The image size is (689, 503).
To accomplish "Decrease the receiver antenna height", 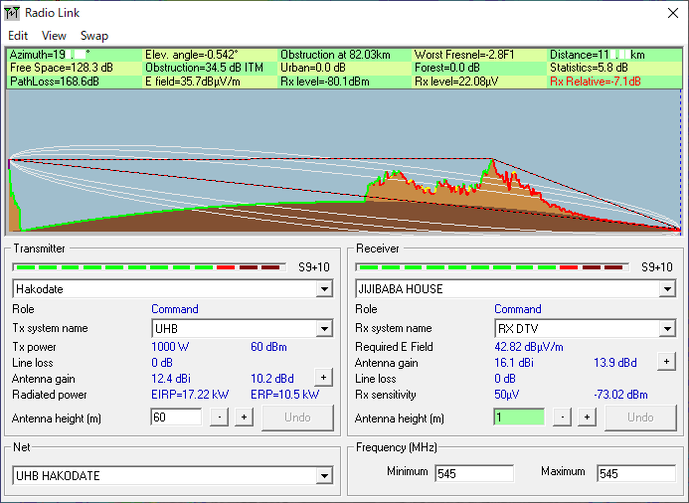I will pyautogui.click(x=562, y=417).
